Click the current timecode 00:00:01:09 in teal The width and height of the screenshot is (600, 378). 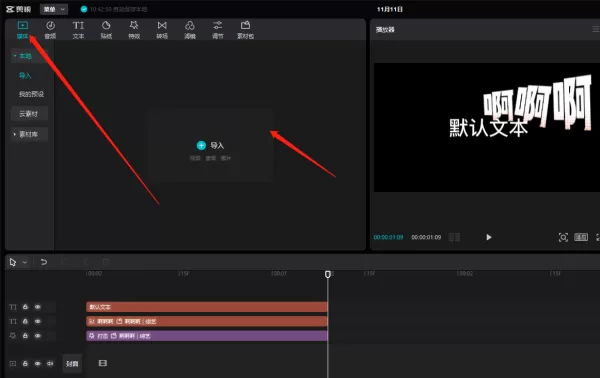[388, 237]
